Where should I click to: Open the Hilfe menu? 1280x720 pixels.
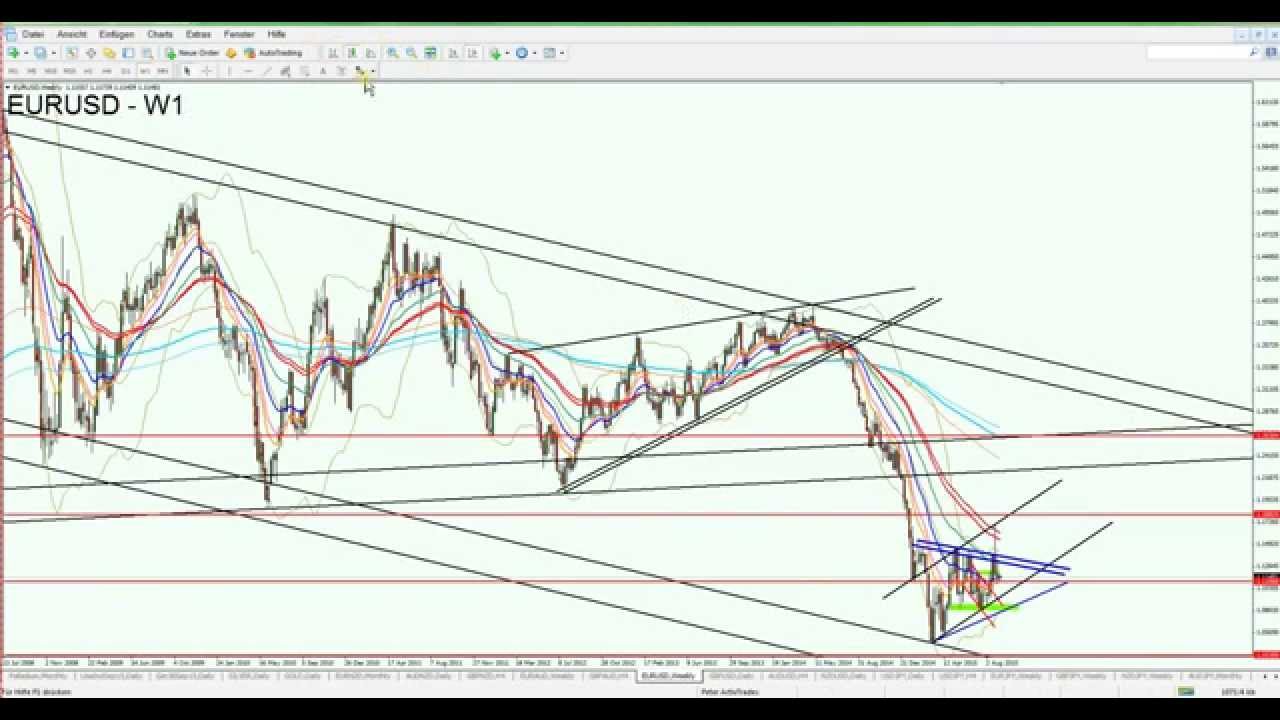tap(277, 34)
